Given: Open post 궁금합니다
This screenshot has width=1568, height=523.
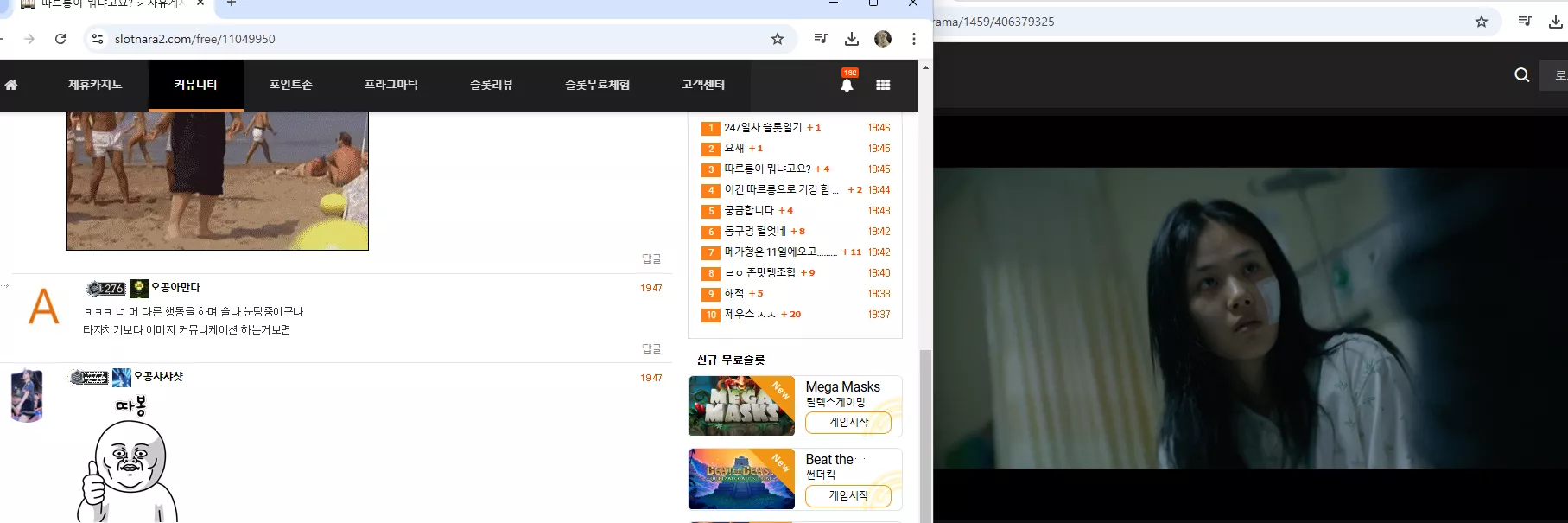Looking at the screenshot, I should [x=749, y=211].
